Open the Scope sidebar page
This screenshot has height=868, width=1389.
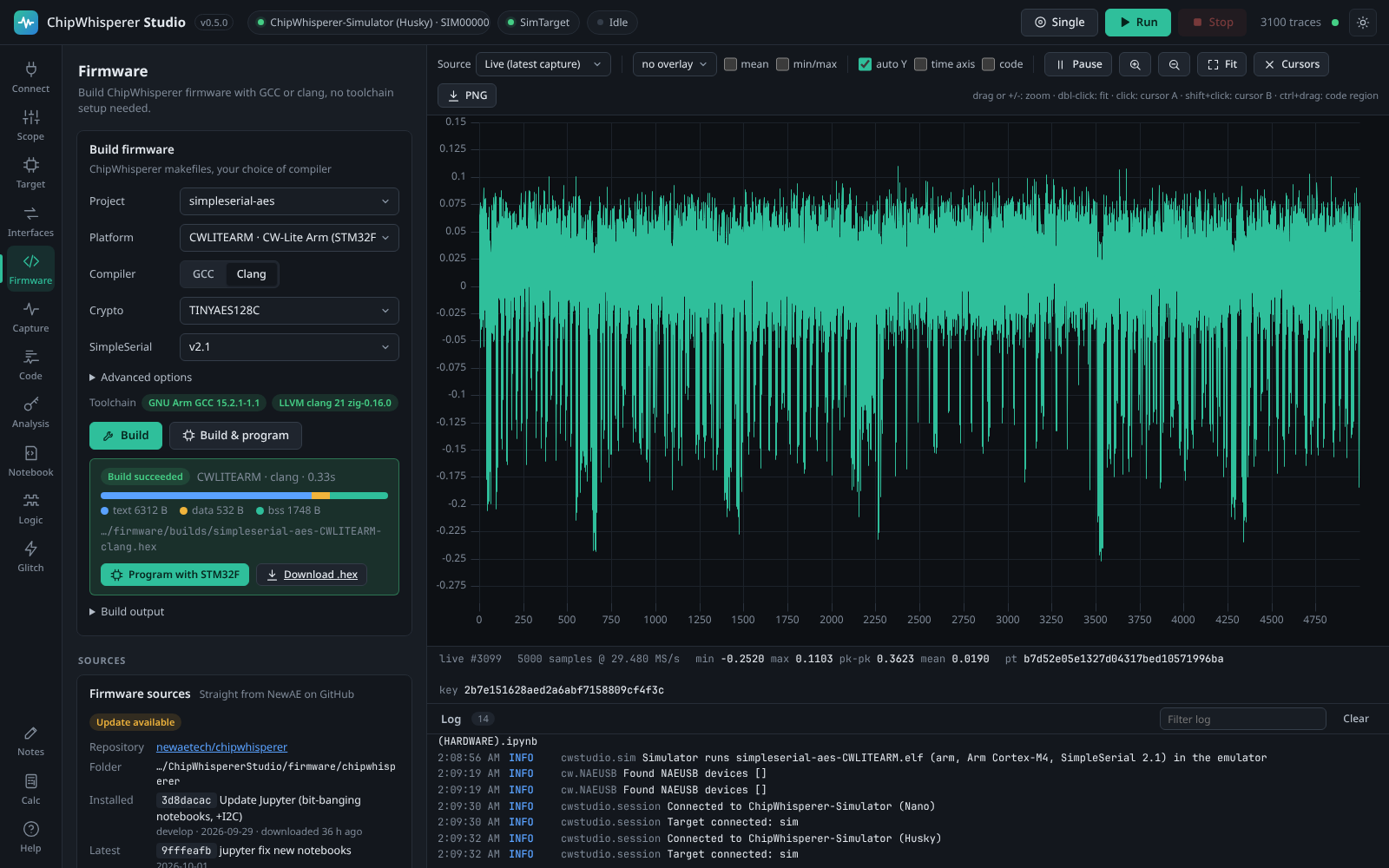(30, 125)
